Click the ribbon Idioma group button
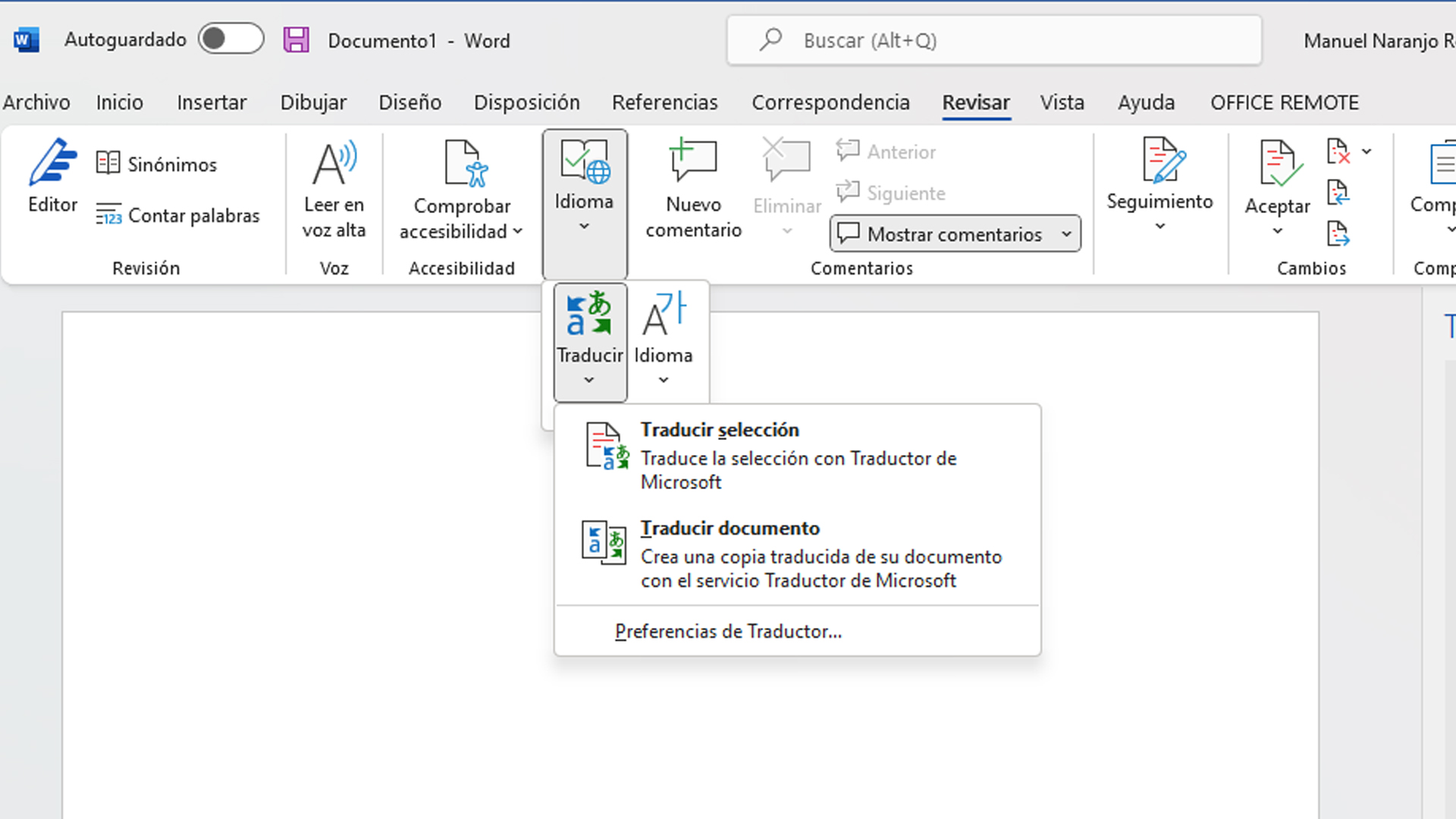1456x819 pixels. [584, 203]
